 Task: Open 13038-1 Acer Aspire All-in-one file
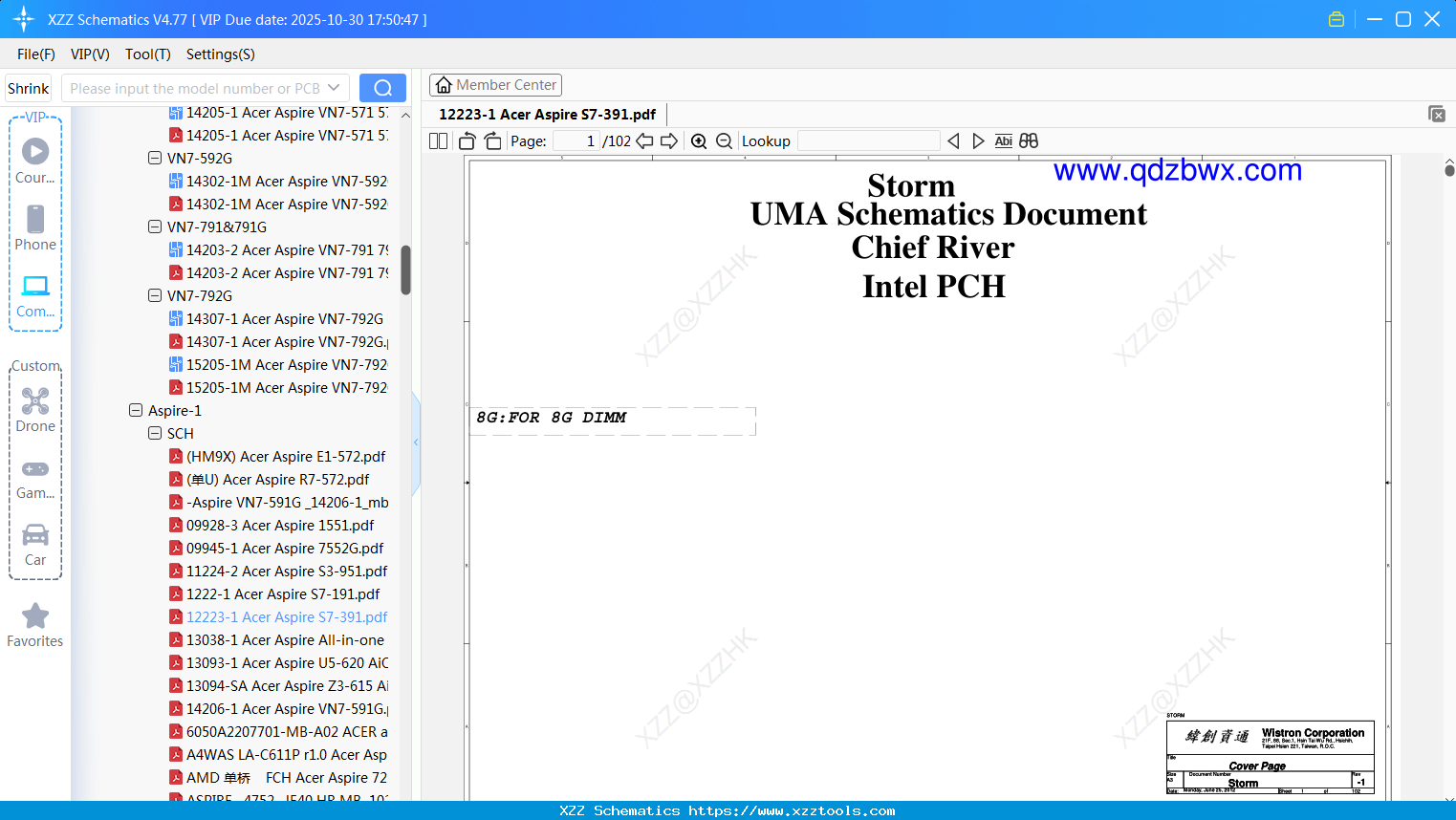click(x=276, y=639)
